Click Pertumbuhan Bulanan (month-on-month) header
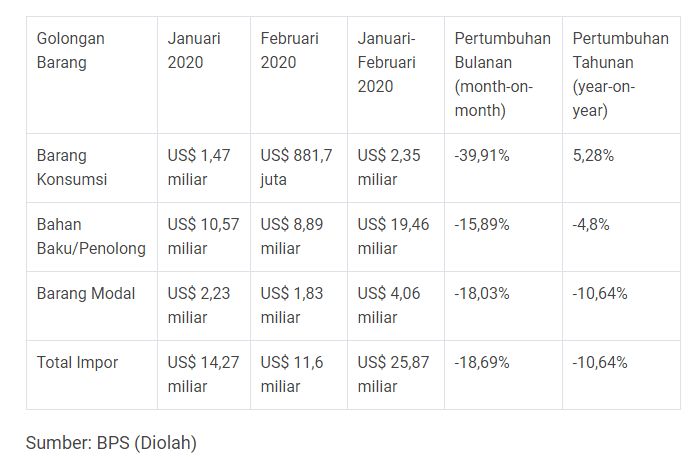The width and height of the screenshot is (698, 457). (503, 75)
